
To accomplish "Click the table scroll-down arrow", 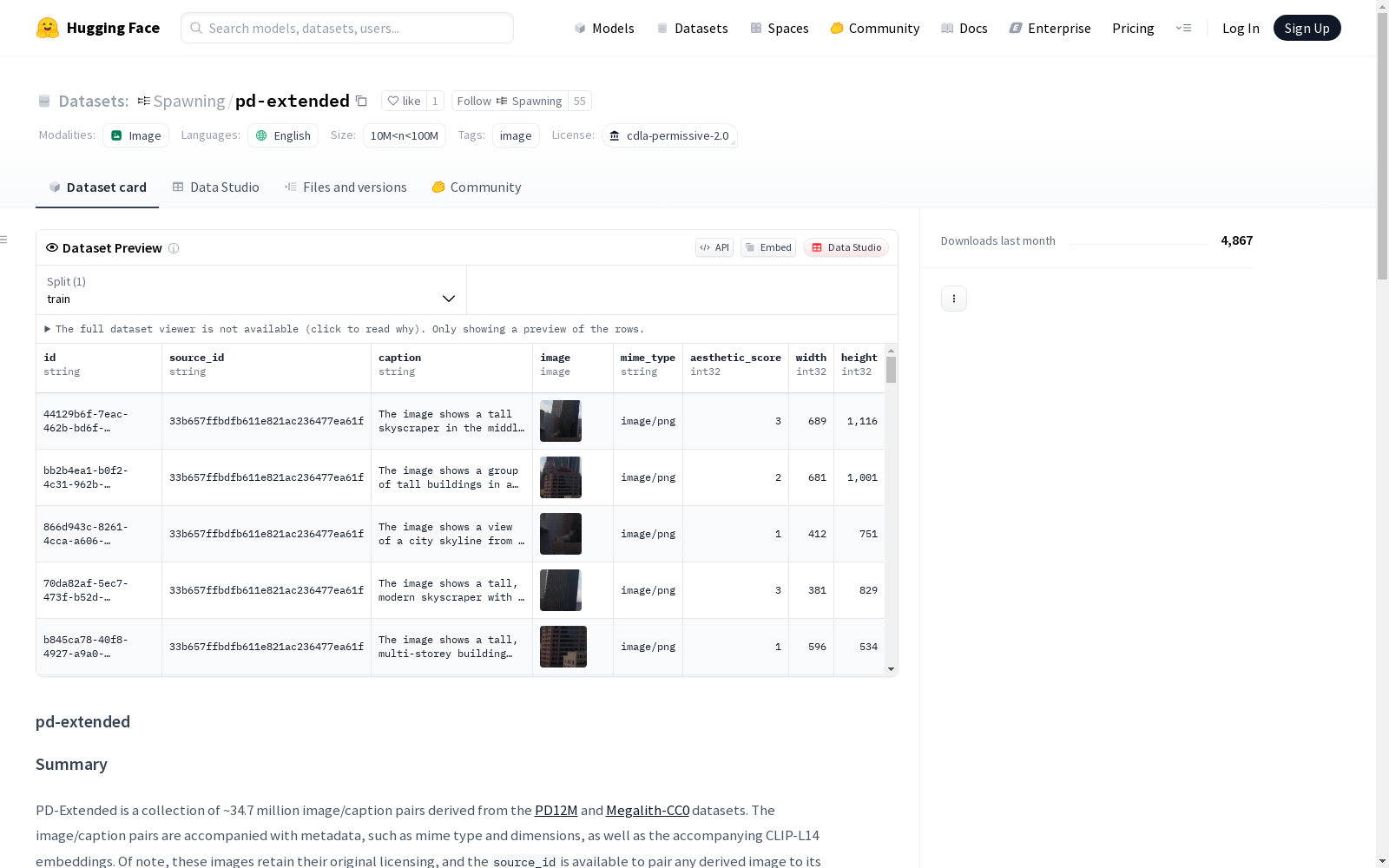I will 891,669.
